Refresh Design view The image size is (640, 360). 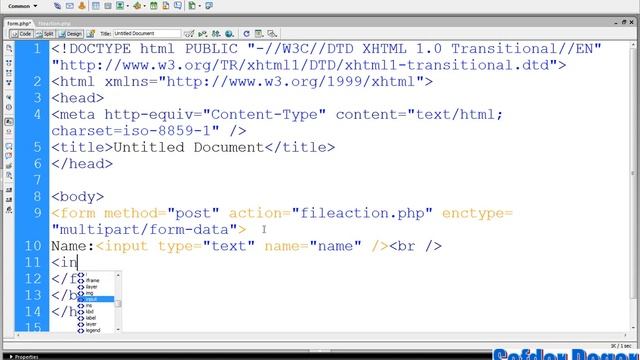246,34
